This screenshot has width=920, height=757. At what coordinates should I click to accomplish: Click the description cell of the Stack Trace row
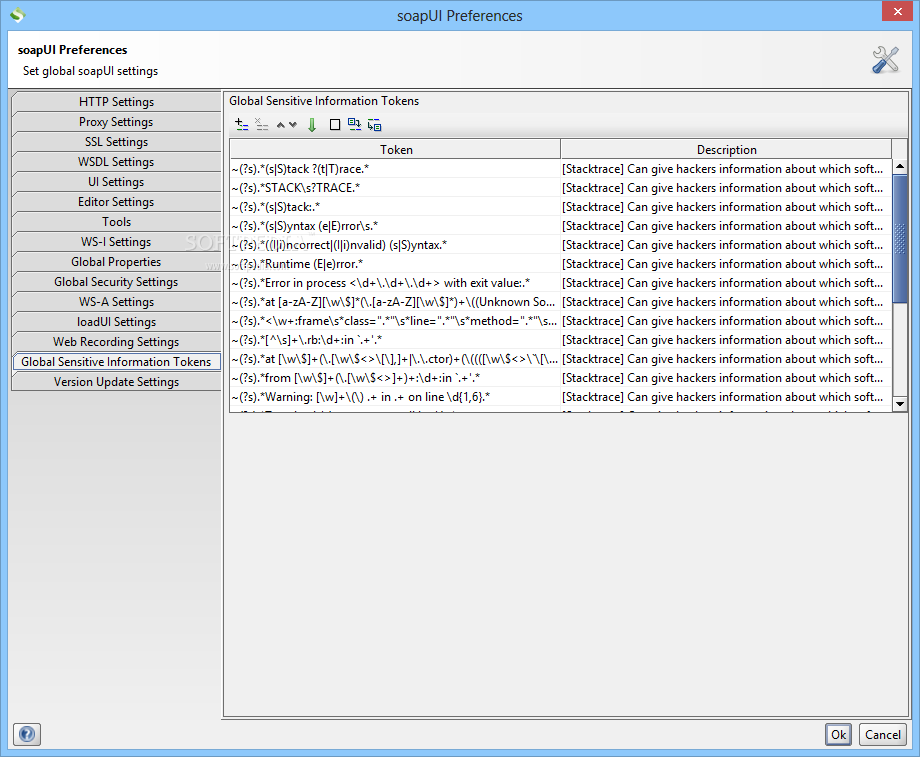click(726, 169)
